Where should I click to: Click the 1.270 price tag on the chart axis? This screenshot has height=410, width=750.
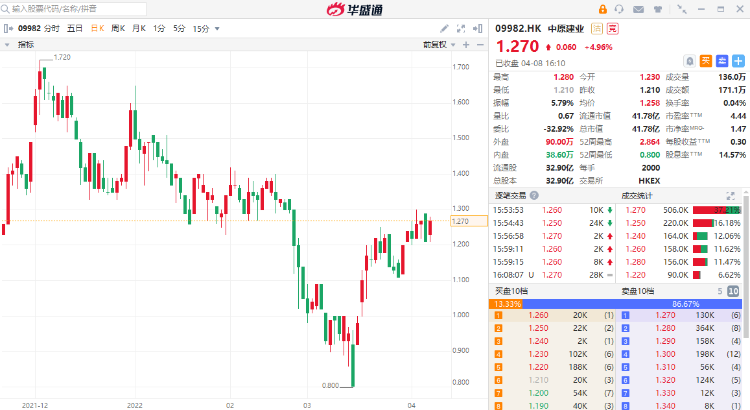[x=469, y=221]
